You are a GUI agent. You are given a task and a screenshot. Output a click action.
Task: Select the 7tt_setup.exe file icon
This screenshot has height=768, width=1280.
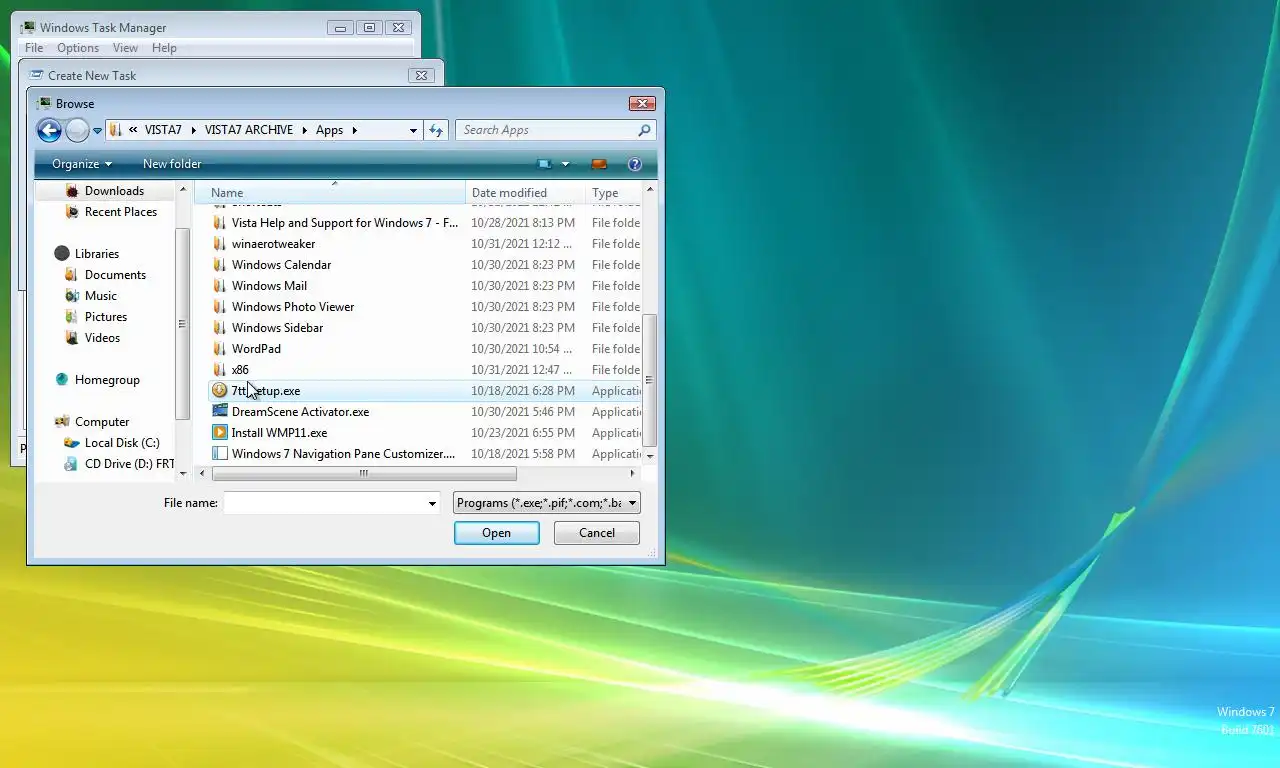220,391
